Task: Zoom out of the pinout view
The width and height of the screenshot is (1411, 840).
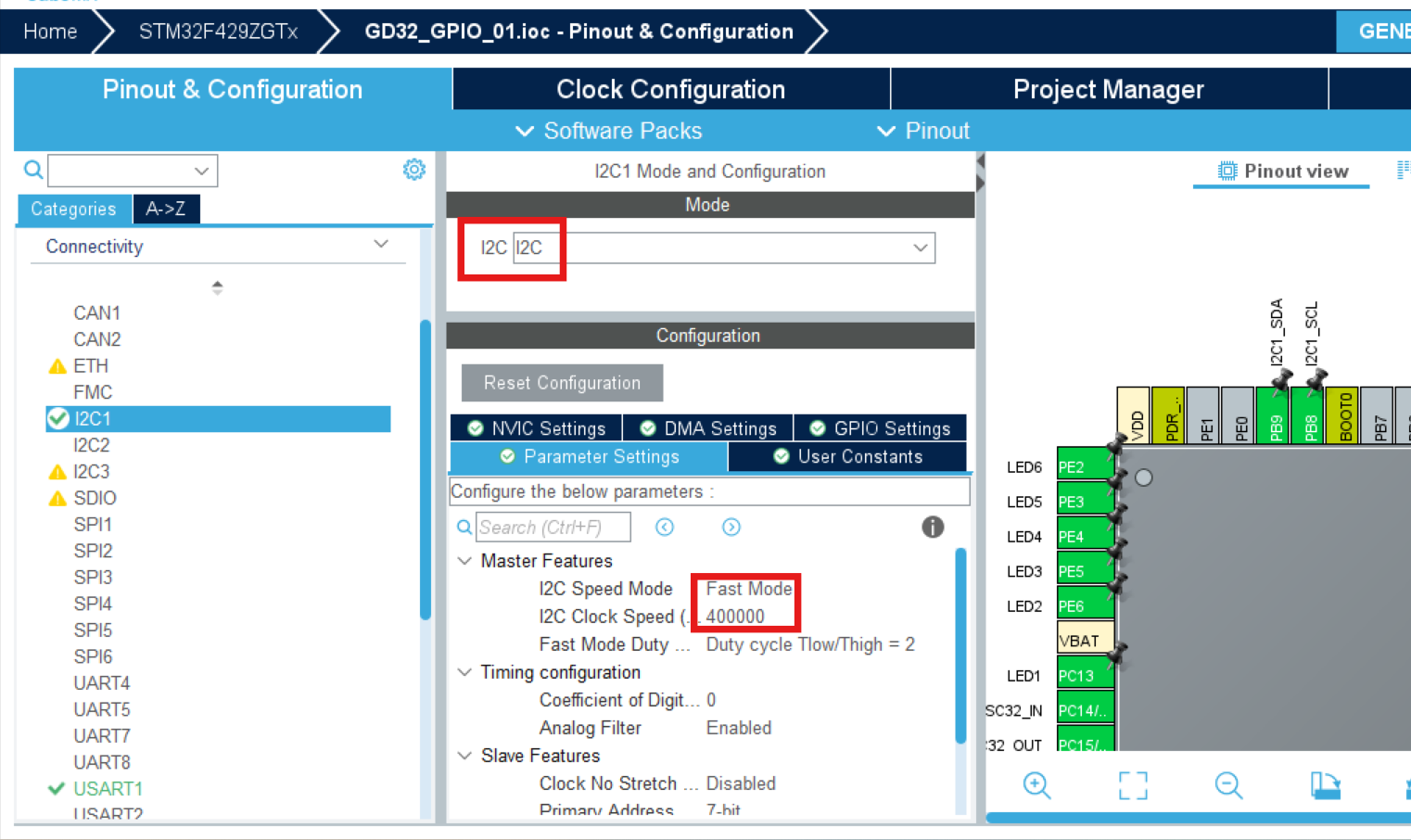Action: point(1228,785)
